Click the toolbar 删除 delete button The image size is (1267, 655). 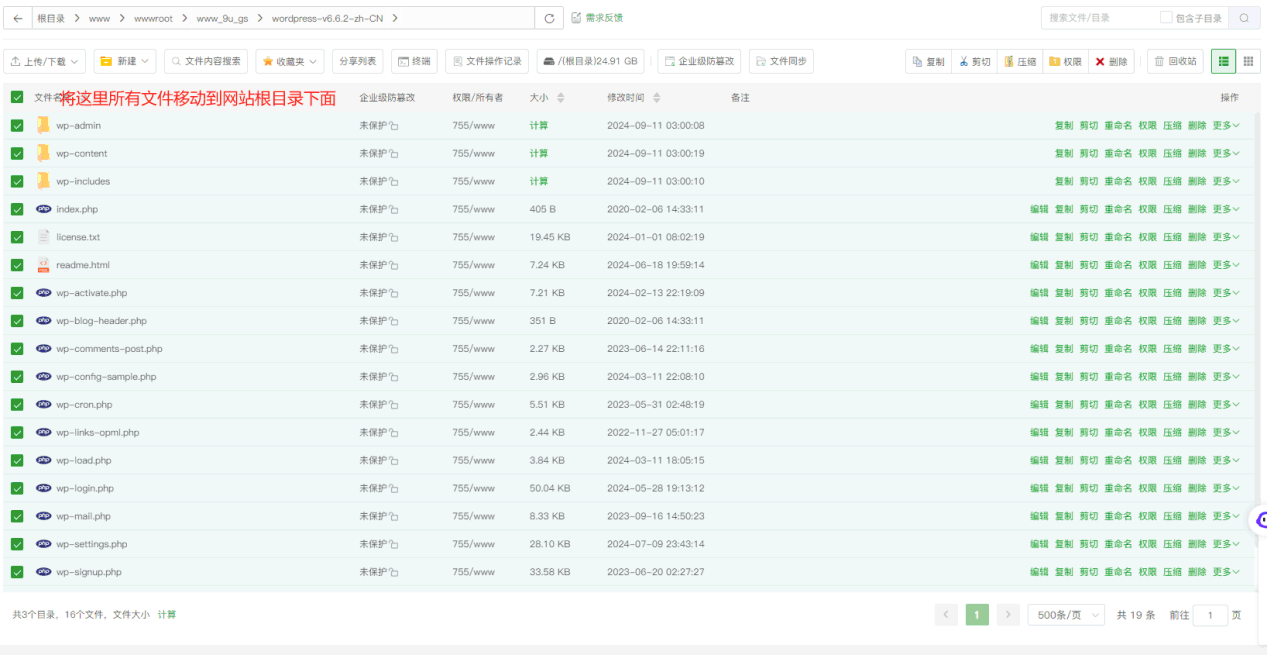(x=1112, y=61)
